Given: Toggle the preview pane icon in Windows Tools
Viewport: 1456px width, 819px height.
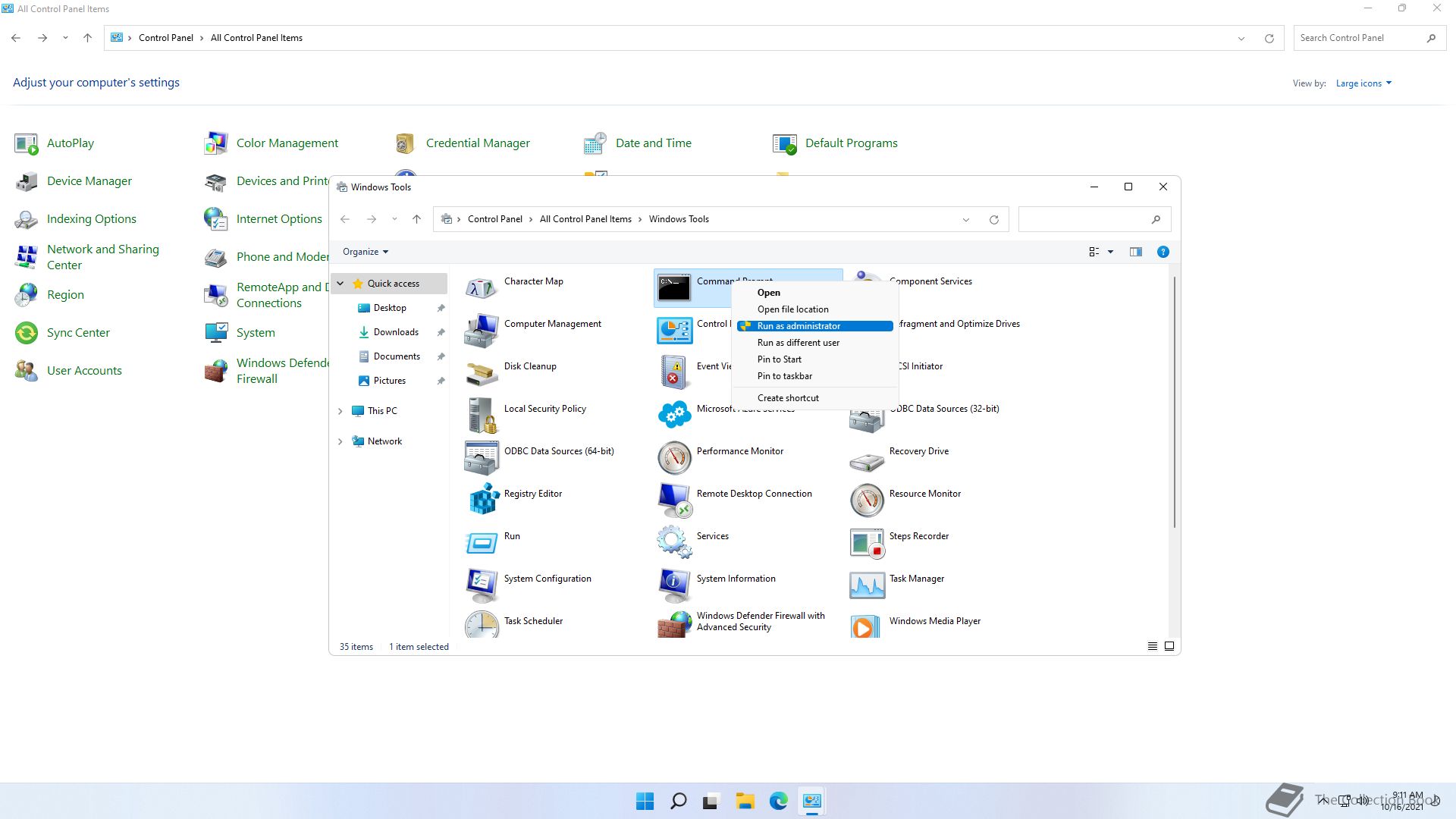Looking at the screenshot, I should [1135, 252].
